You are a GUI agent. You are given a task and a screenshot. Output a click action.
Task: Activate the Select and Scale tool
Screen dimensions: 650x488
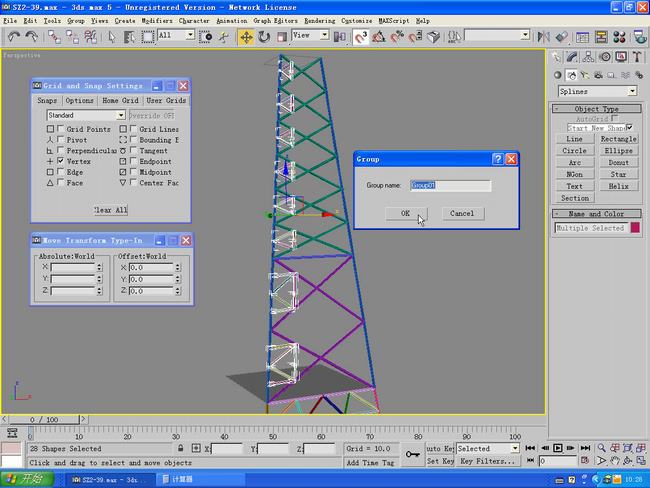[282, 37]
